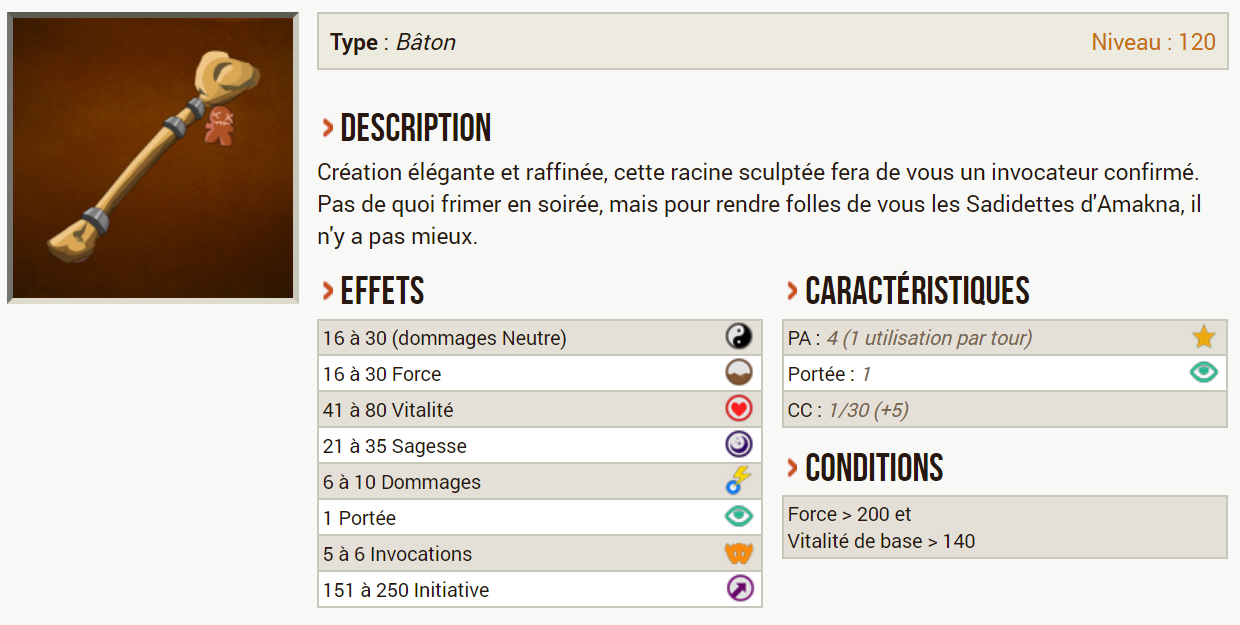Screen dimensions: 1240x625
Task: Click the green eye icon in Effets
Action: pyautogui.click(x=738, y=517)
